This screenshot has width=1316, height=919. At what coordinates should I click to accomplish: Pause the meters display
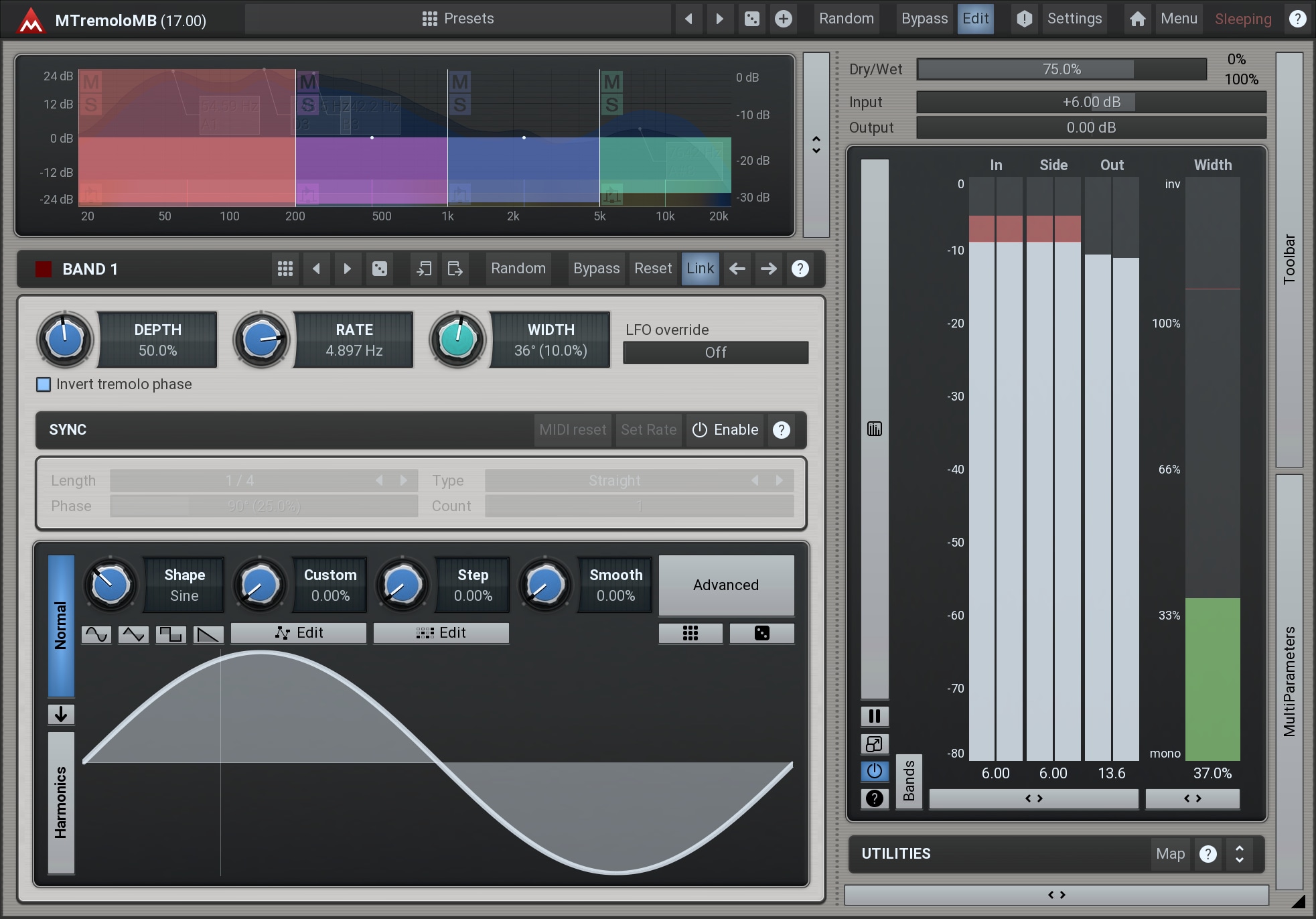[874, 716]
